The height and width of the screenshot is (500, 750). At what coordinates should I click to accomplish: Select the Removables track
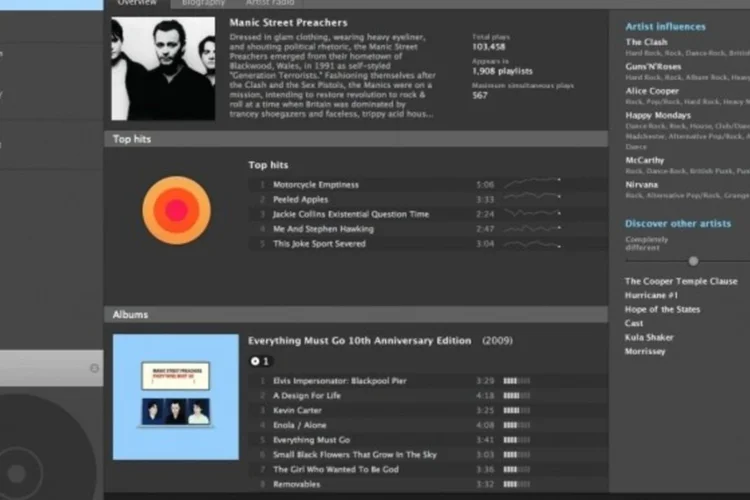(297, 485)
